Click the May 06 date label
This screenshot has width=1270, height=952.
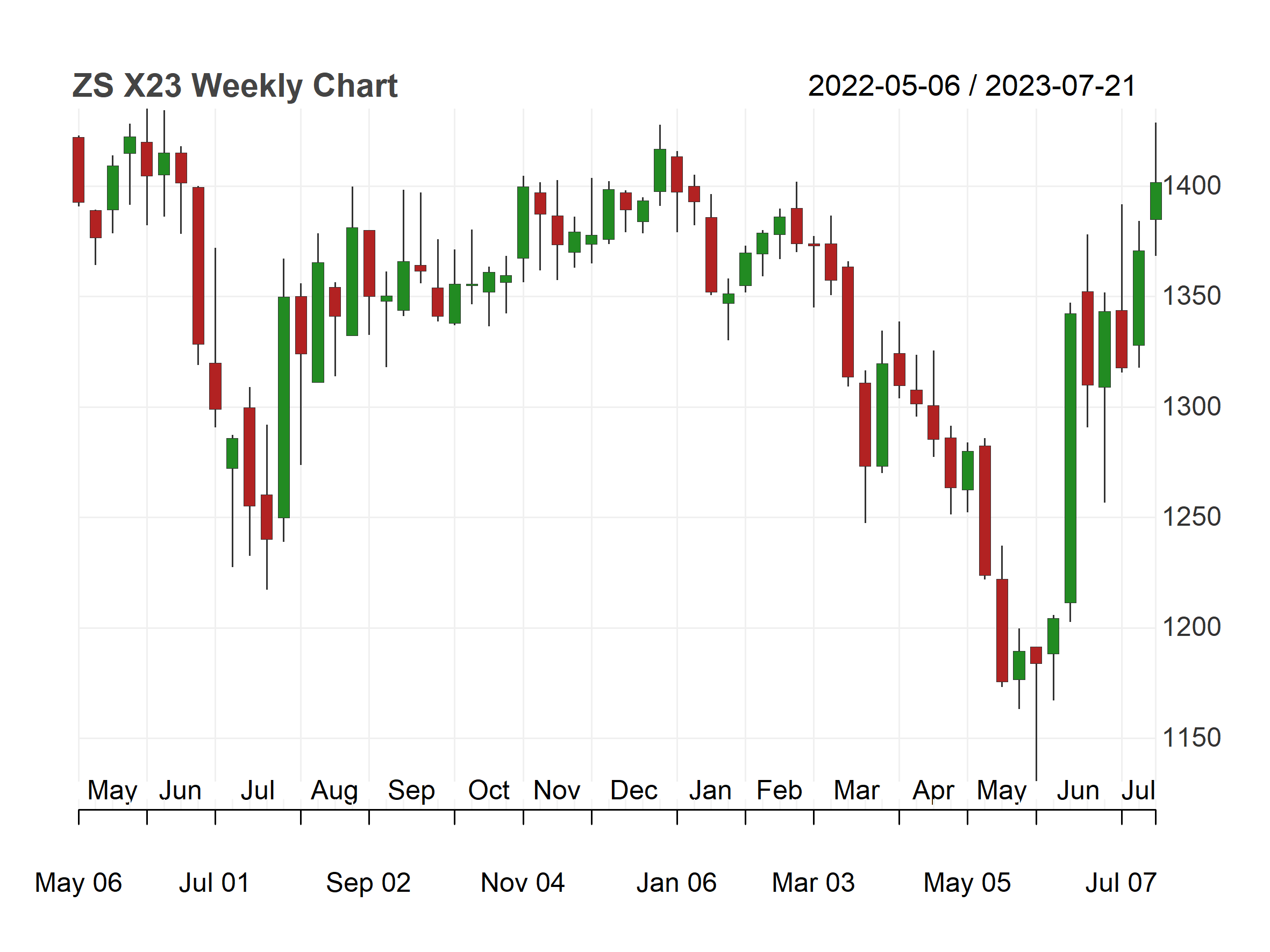pos(79,883)
